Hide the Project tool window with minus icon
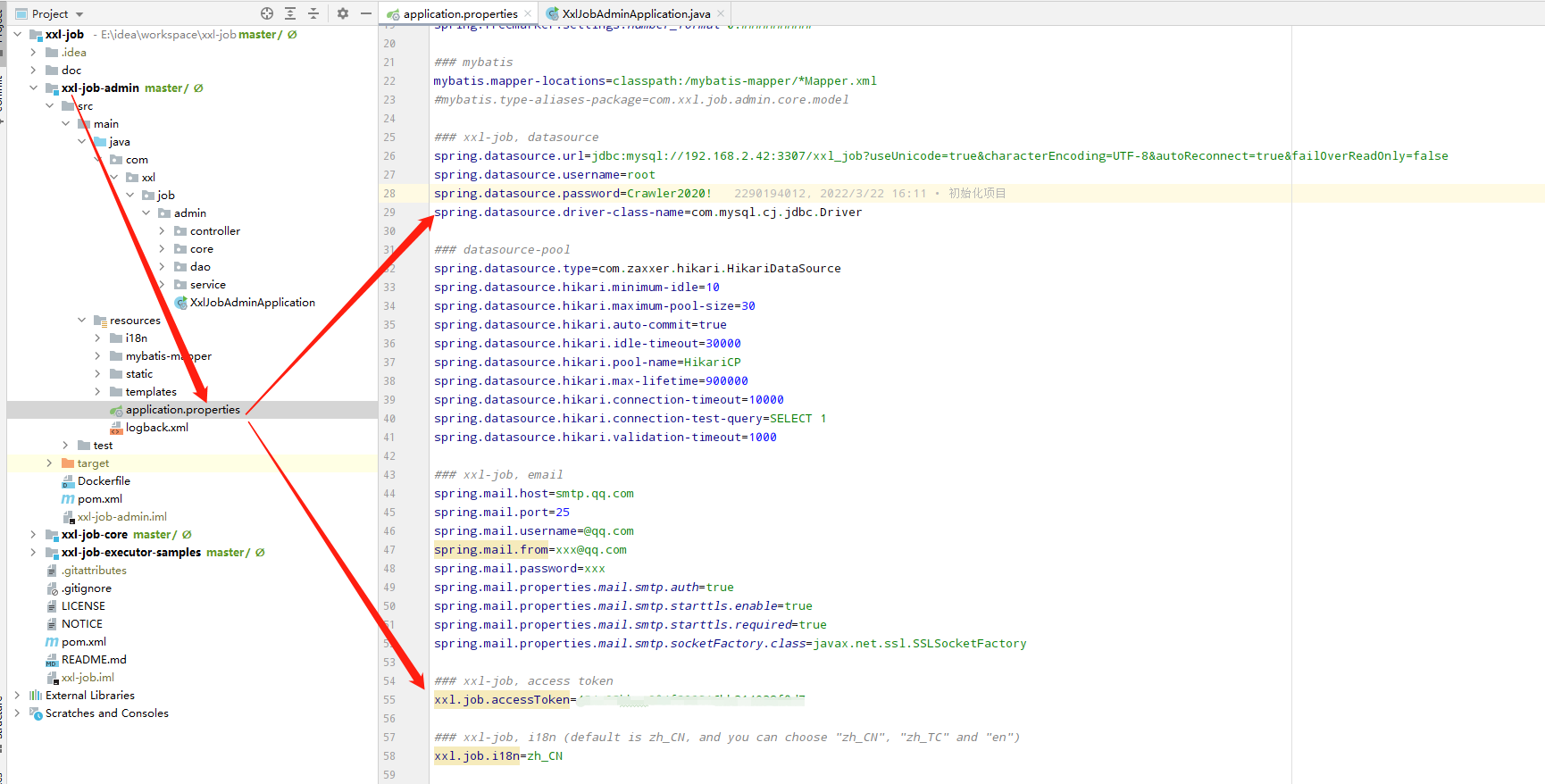This screenshot has width=1545, height=784. pos(365,13)
